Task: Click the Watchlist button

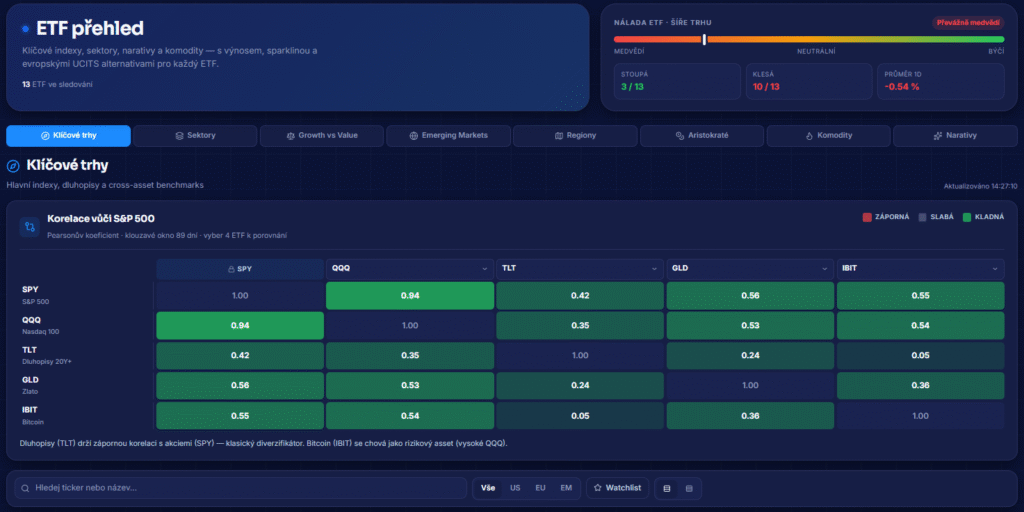Action: pyautogui.click(x=617, y=488)
